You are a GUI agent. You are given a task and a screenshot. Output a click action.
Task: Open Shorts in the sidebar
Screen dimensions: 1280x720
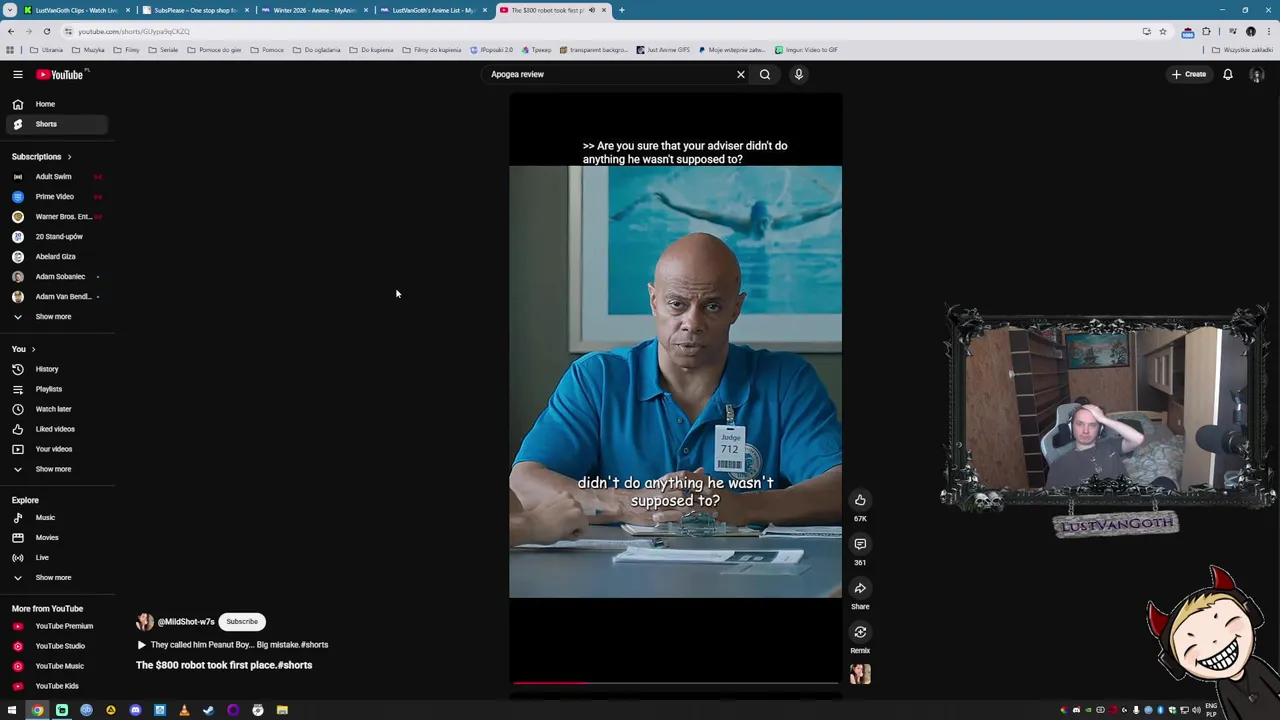click(58, 124)
